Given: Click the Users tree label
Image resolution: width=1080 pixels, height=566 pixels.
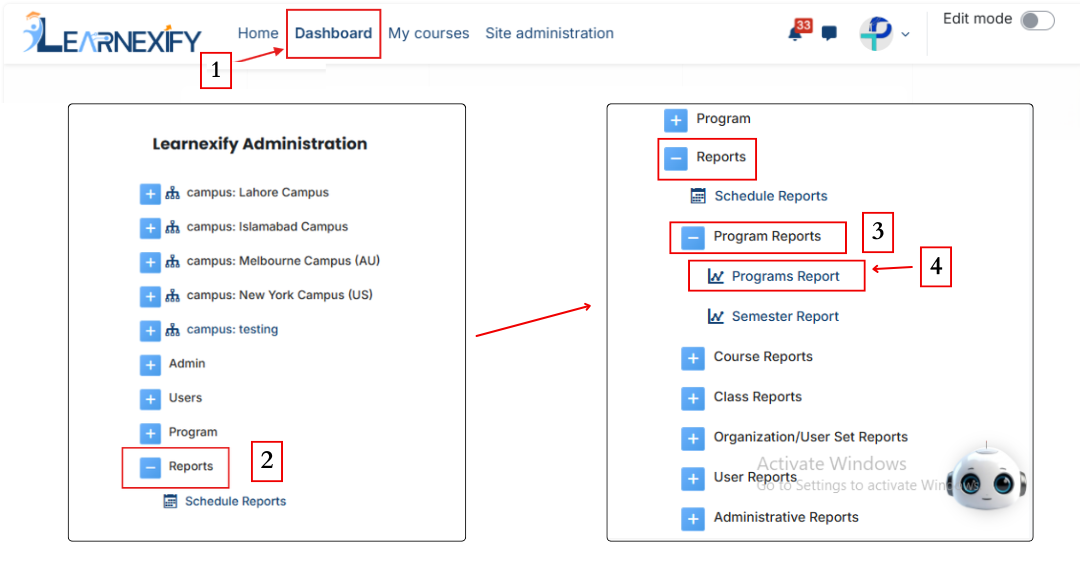Looking at the screenshot, I should 185,398.
